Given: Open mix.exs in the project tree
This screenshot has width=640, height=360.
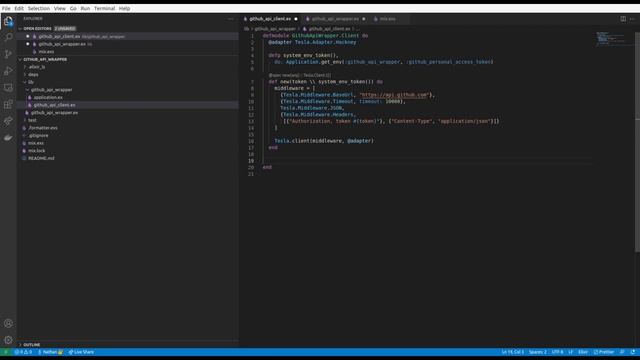Looking at the screenshot, I should [36, 143].
